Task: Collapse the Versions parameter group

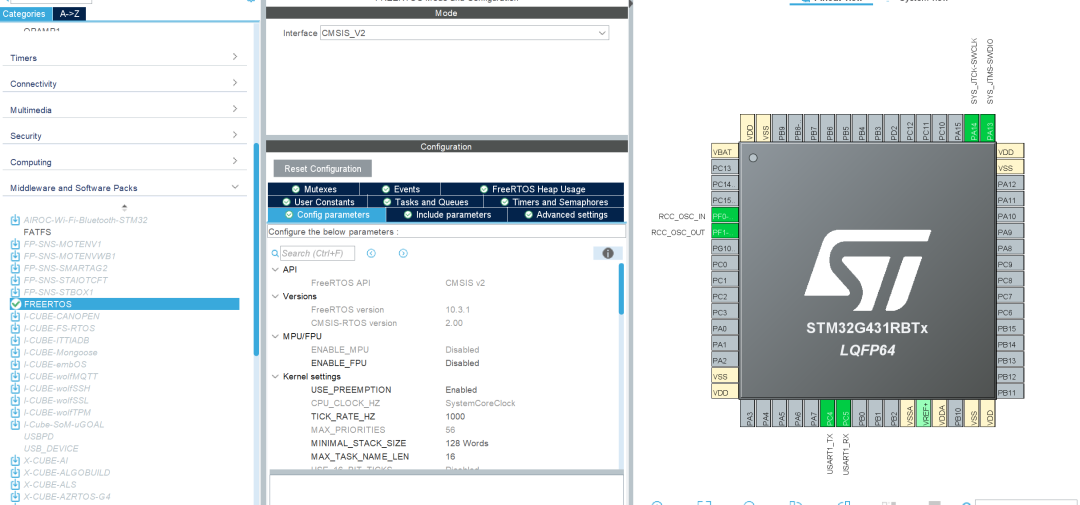Action: pos(276,296)
